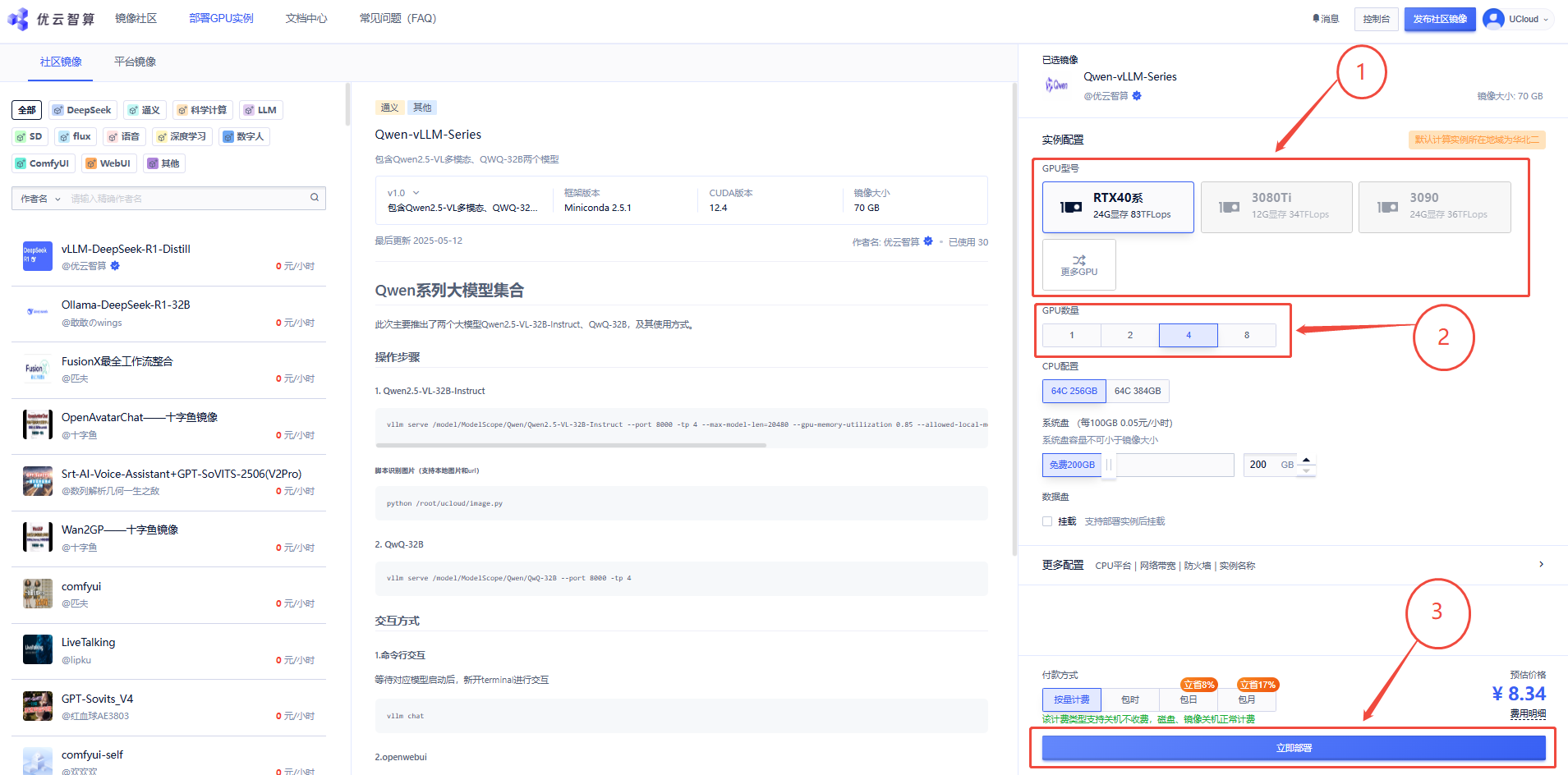Viewport: 1568px width, 775px height.
Task: Click the system disk size slider handle
Action: tap(1108, 465)
